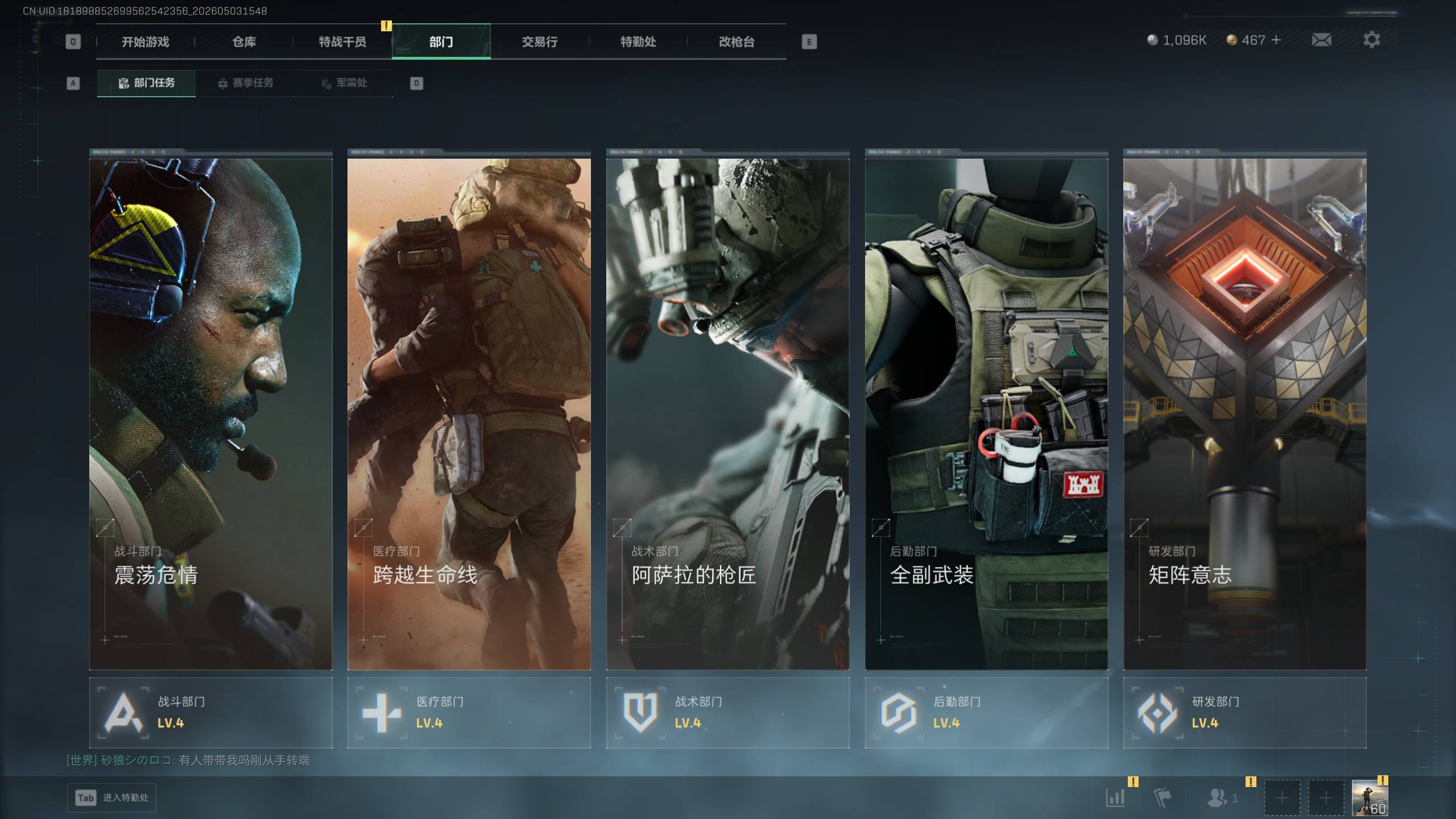Click the 467 currency amount
Image resolution: width=1456 pixels, height=819 pixels.
1254,40
